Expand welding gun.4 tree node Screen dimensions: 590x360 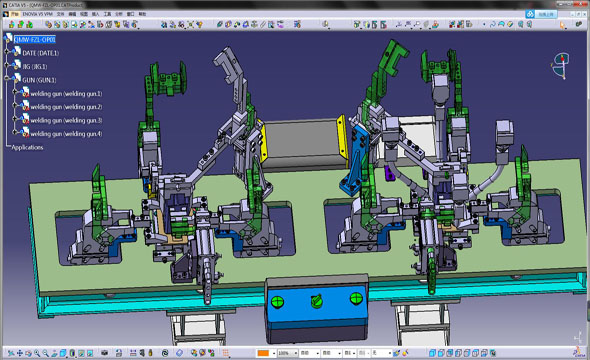(15, 132)
